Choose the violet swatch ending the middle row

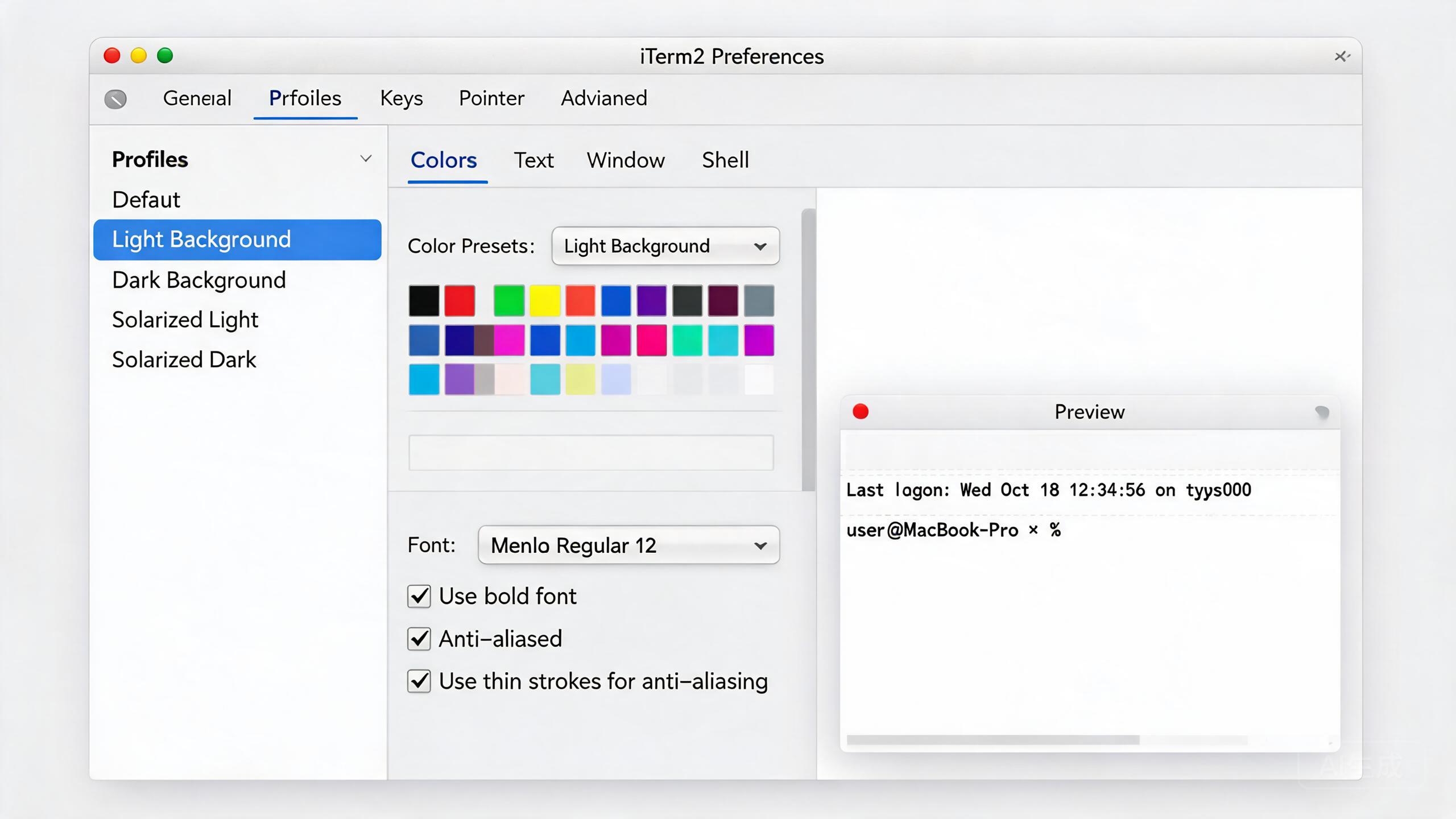[x=759, y=340]
